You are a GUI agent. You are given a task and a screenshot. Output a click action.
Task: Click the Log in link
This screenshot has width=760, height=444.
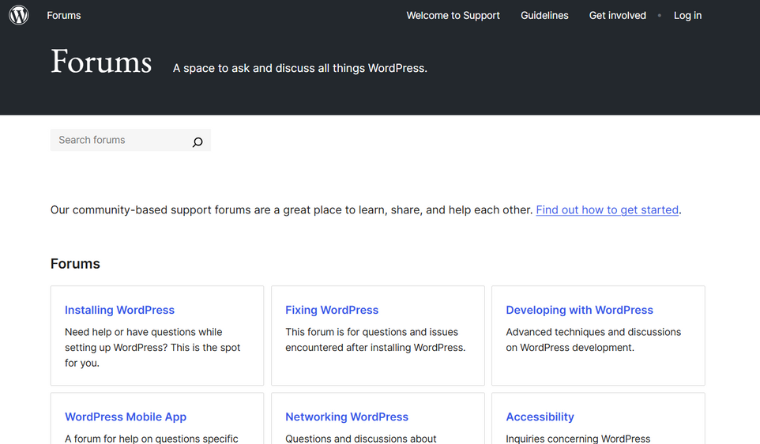click(687, 16)
